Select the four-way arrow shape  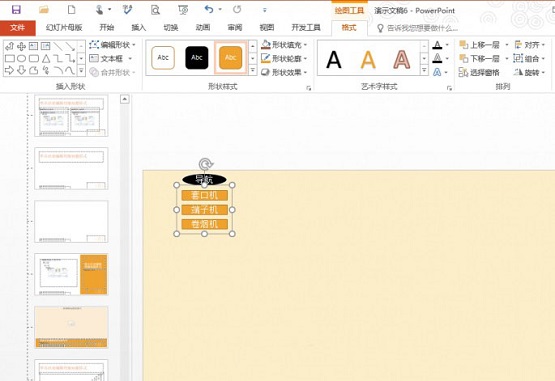(x=22, y=46)
